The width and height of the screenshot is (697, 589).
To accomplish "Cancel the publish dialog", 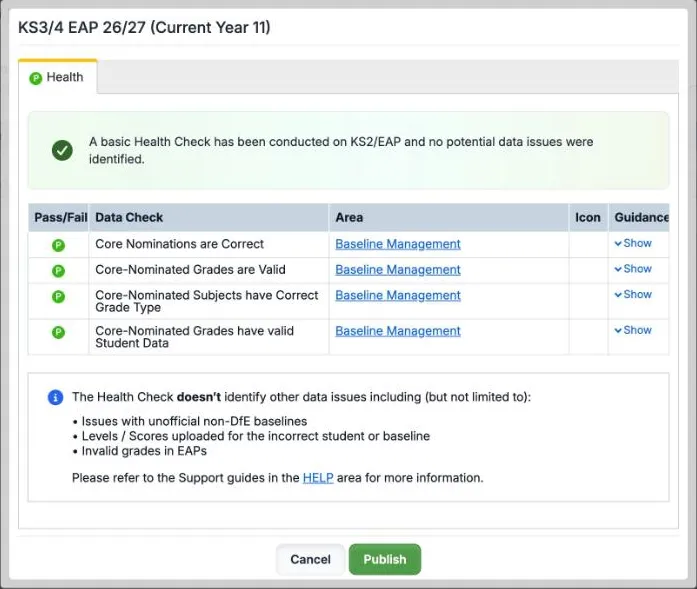I will pos(310,559).
